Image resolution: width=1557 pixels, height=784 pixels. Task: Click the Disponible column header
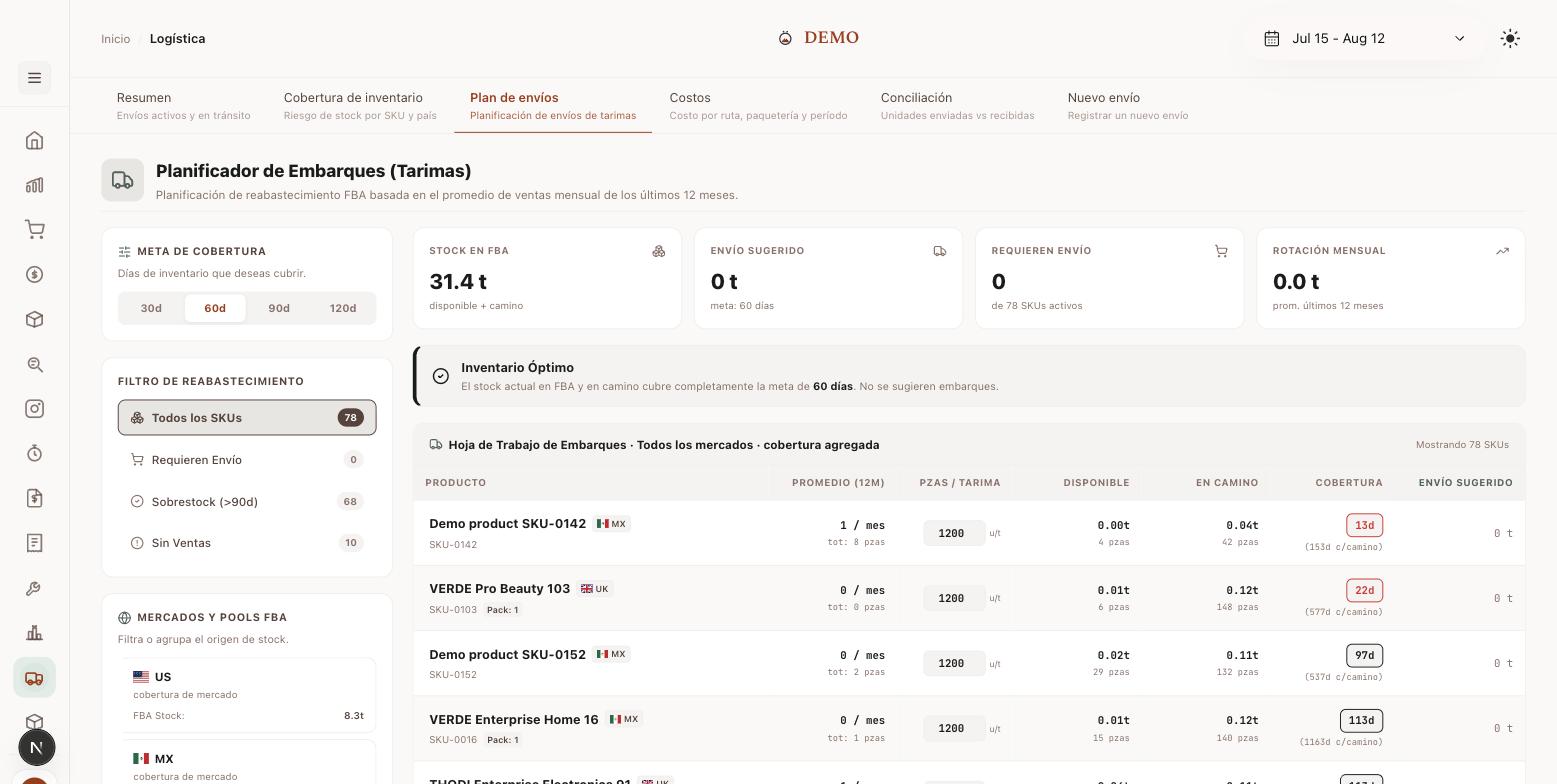pos(1096,483)
